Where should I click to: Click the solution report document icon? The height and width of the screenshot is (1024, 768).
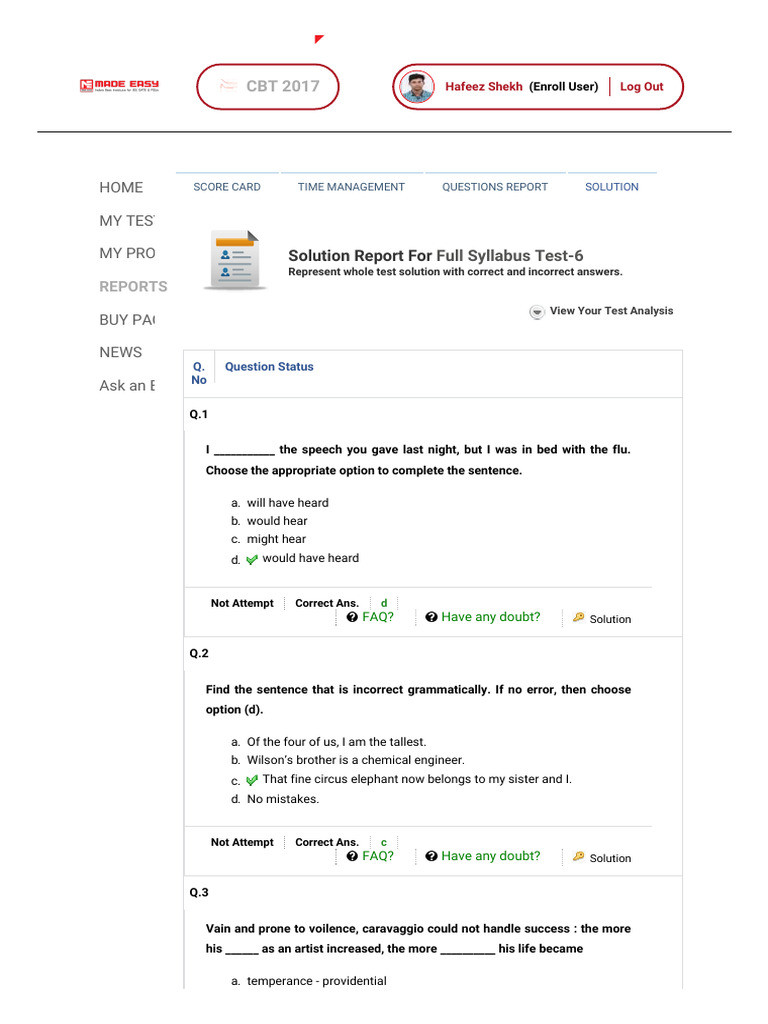click(x=235, y=260)
